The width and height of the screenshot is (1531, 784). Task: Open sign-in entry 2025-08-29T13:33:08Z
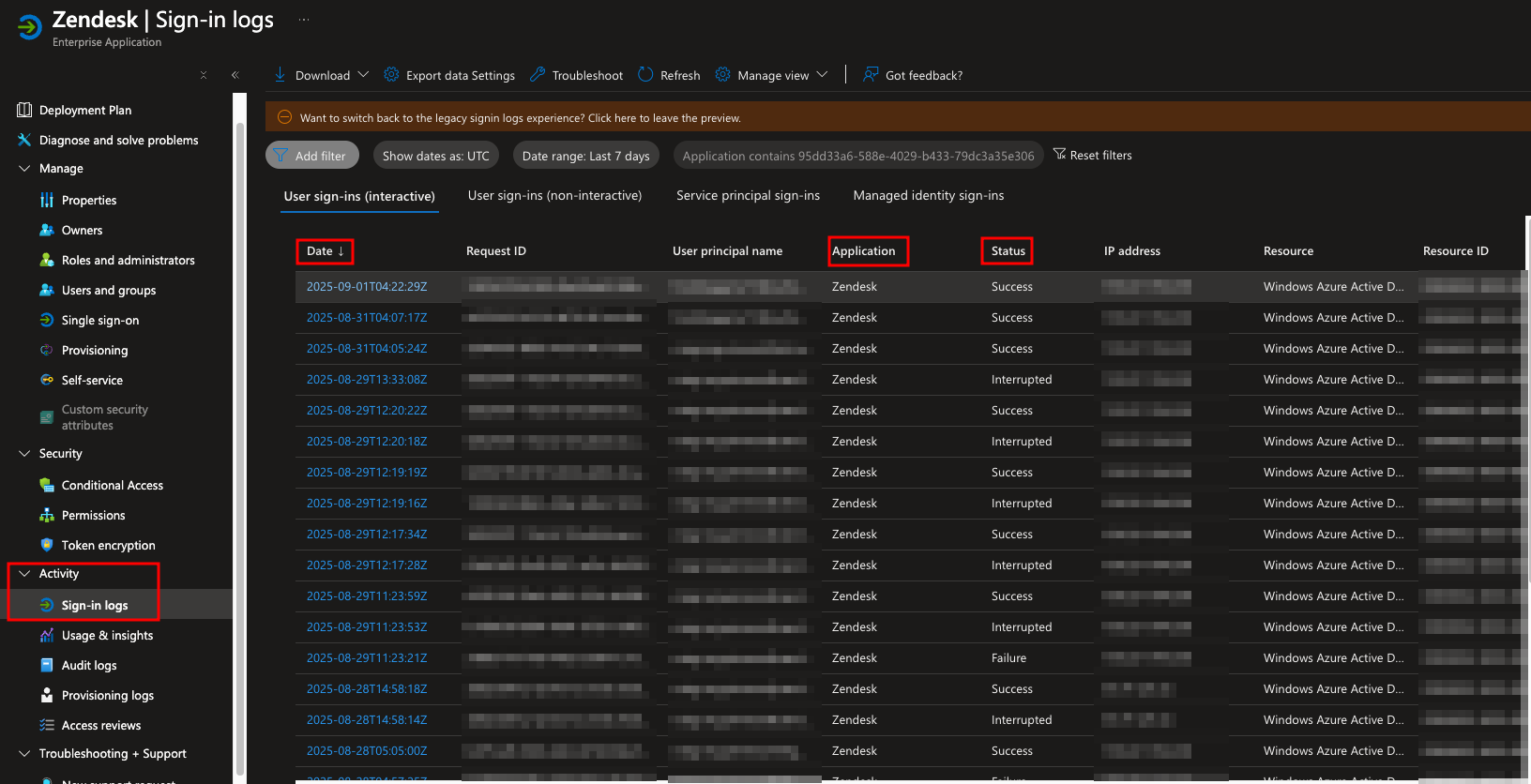coord(367,379)
